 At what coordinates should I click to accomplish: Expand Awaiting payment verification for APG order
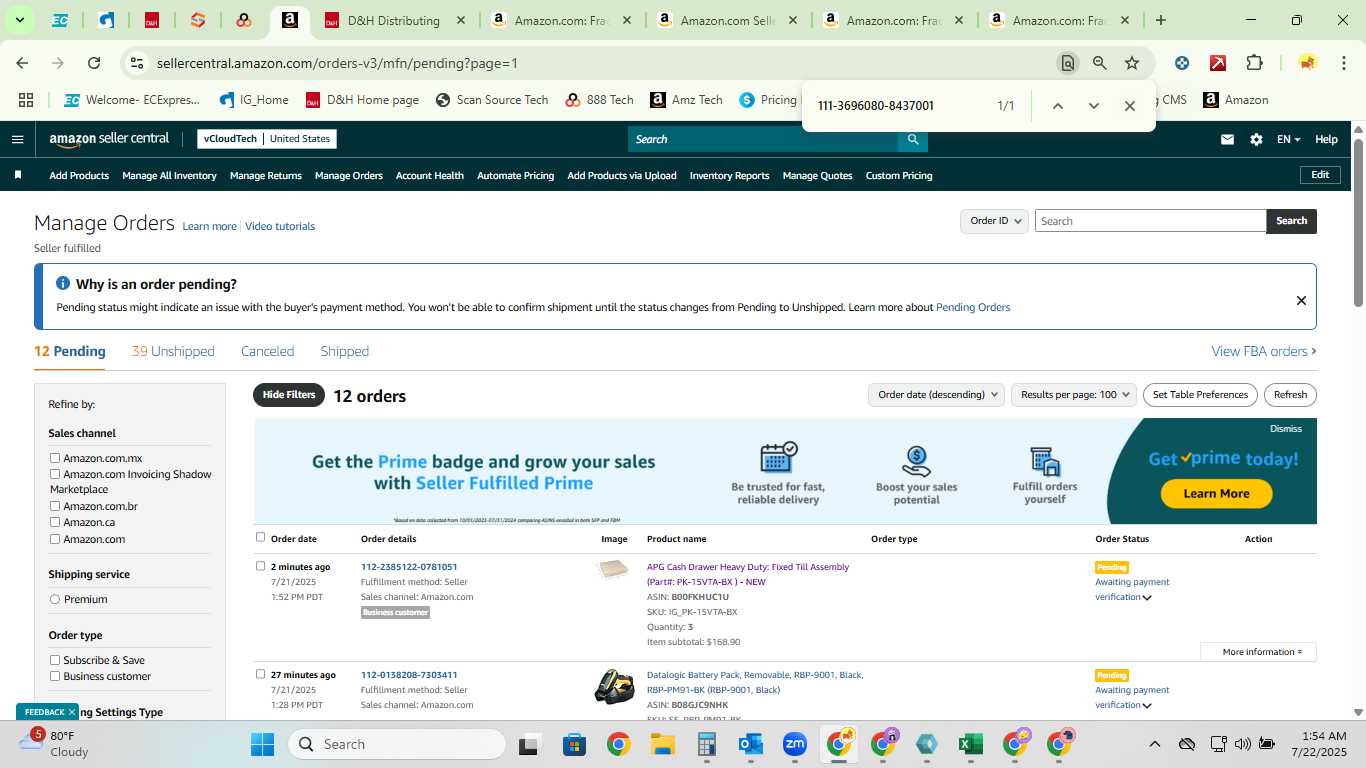pyautogui.click(x=1147, y=598)
